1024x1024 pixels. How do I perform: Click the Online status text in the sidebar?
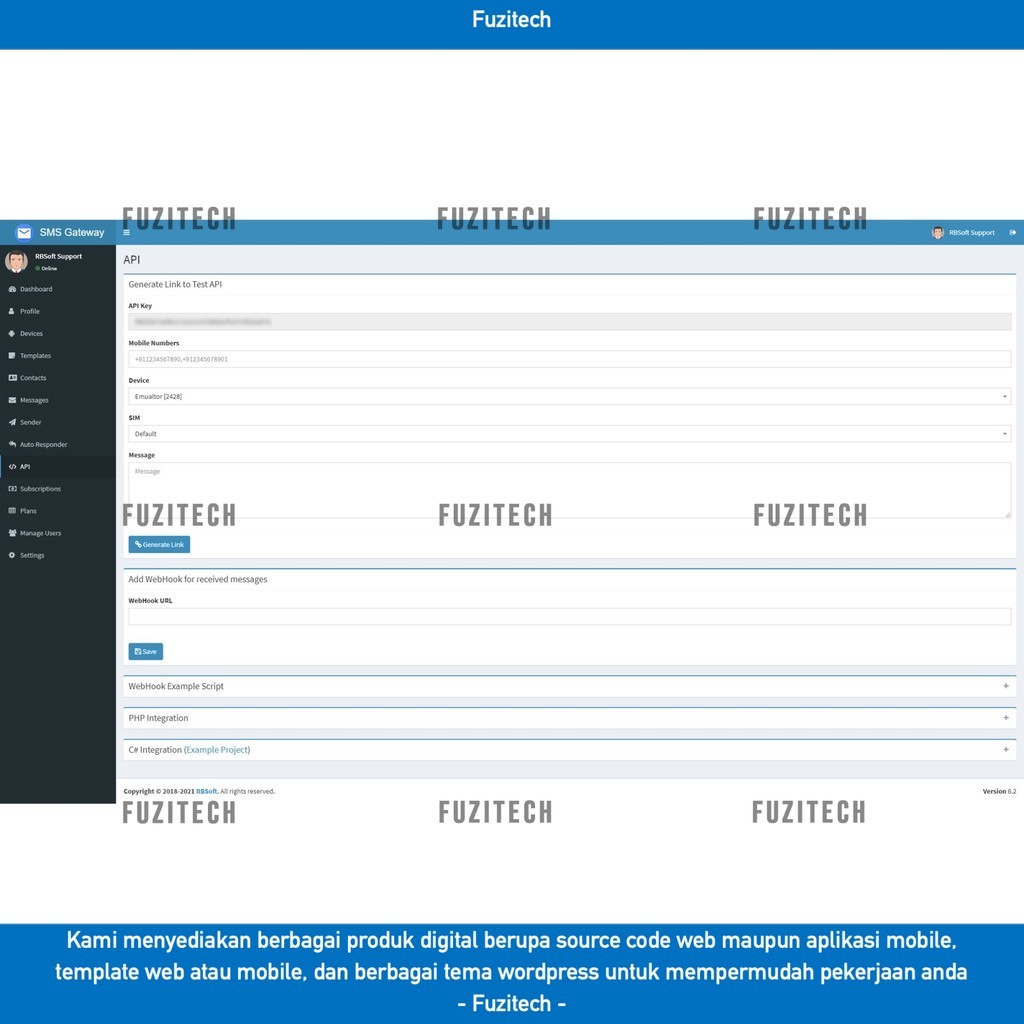coord(49,268)
